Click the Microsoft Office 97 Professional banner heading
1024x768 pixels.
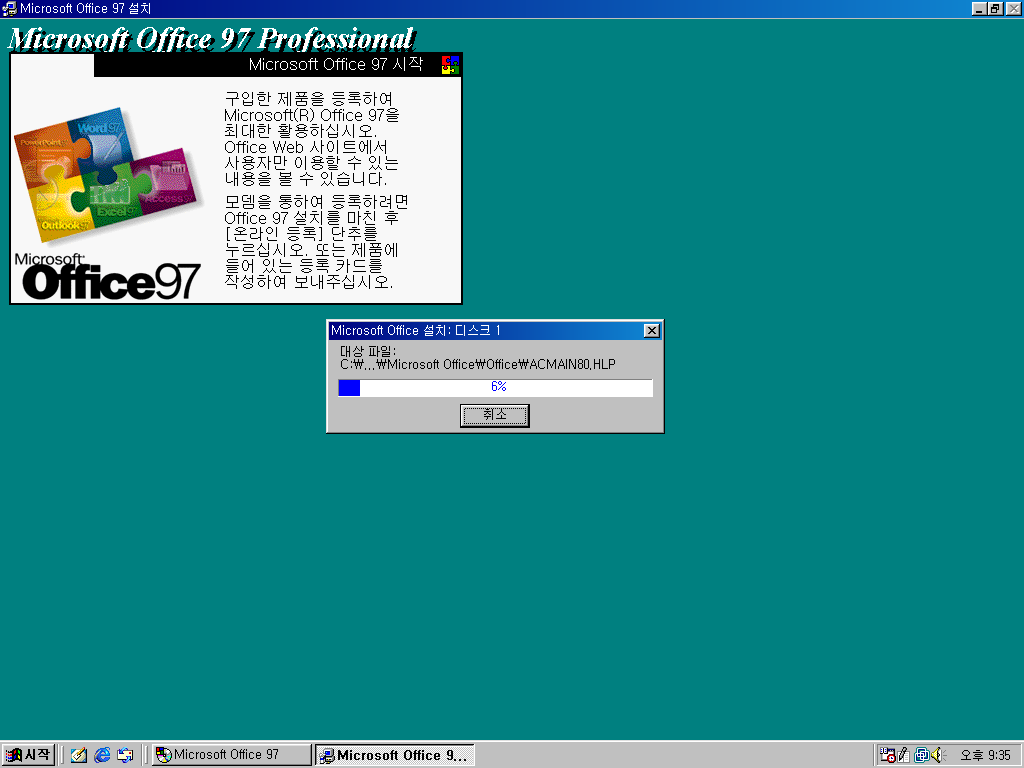(212, 39)
